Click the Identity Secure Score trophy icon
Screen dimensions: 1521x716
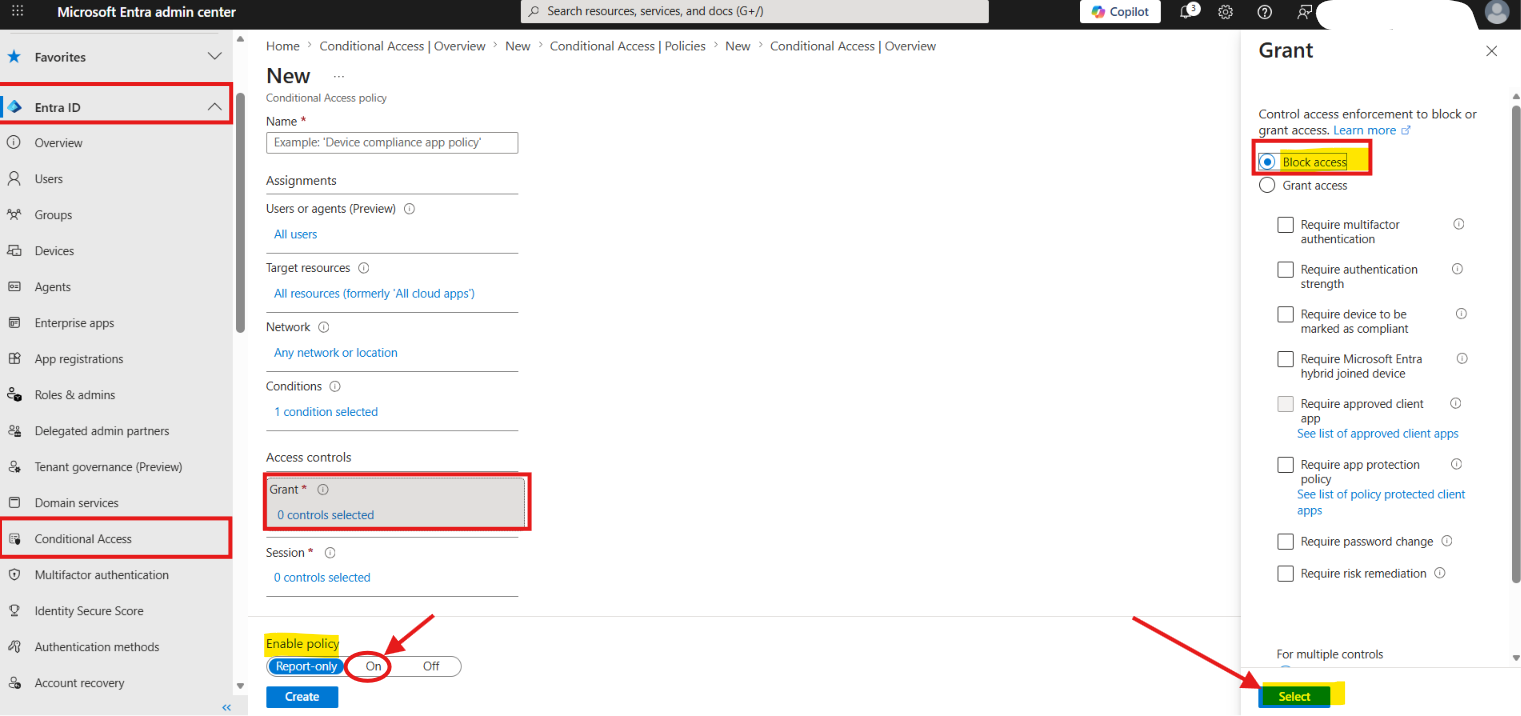pyautogui.click(x=14, y=611)
